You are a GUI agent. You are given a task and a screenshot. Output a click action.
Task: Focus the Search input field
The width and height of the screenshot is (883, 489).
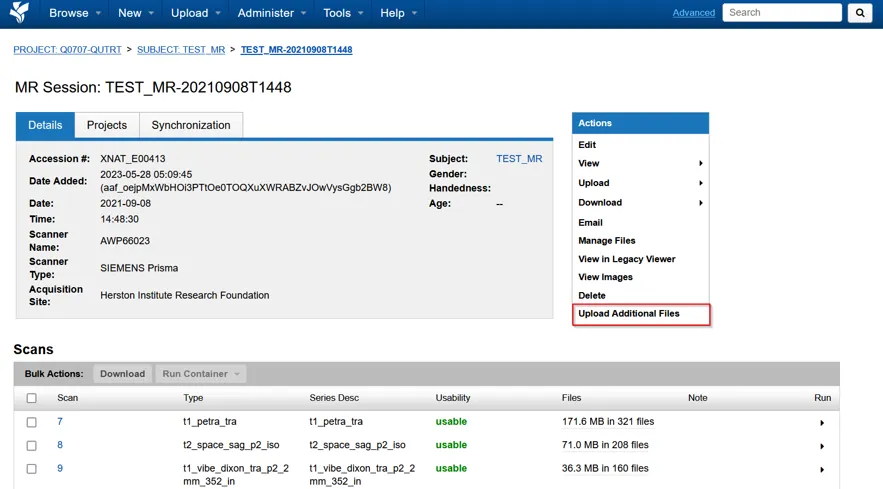click(x=782, y=12)
